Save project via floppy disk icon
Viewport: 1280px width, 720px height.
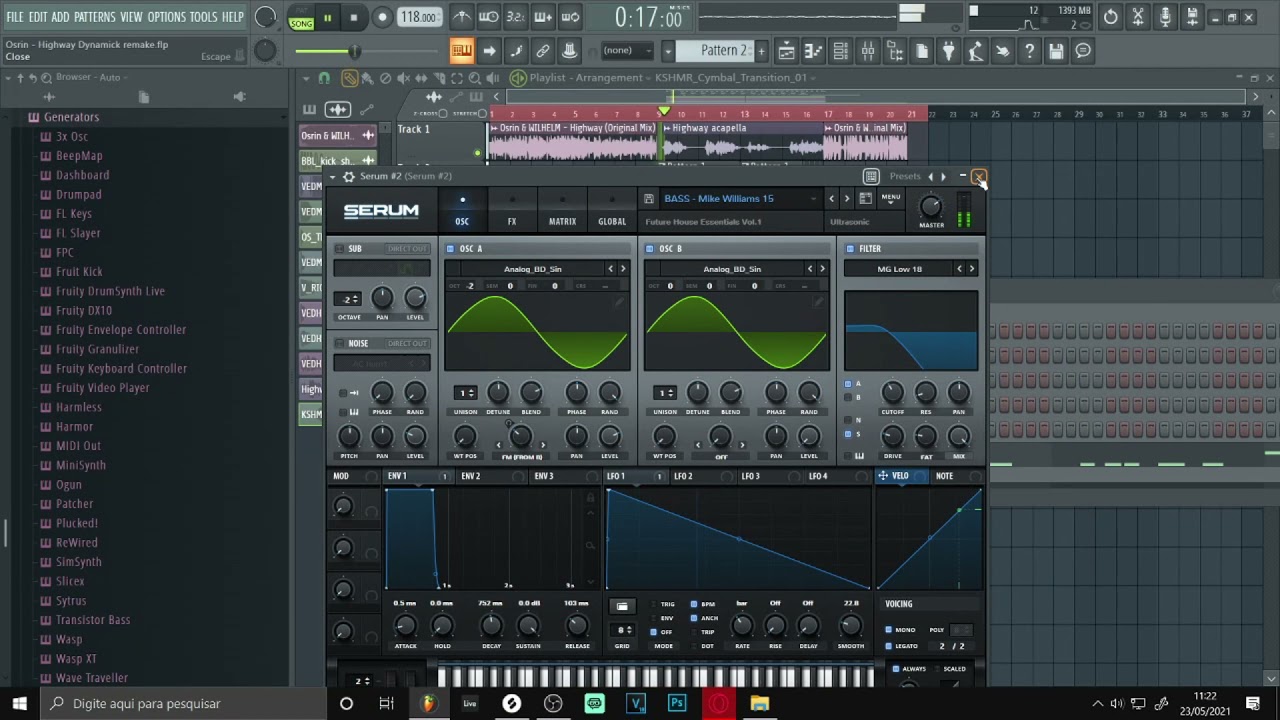(x=1056, y=51)
